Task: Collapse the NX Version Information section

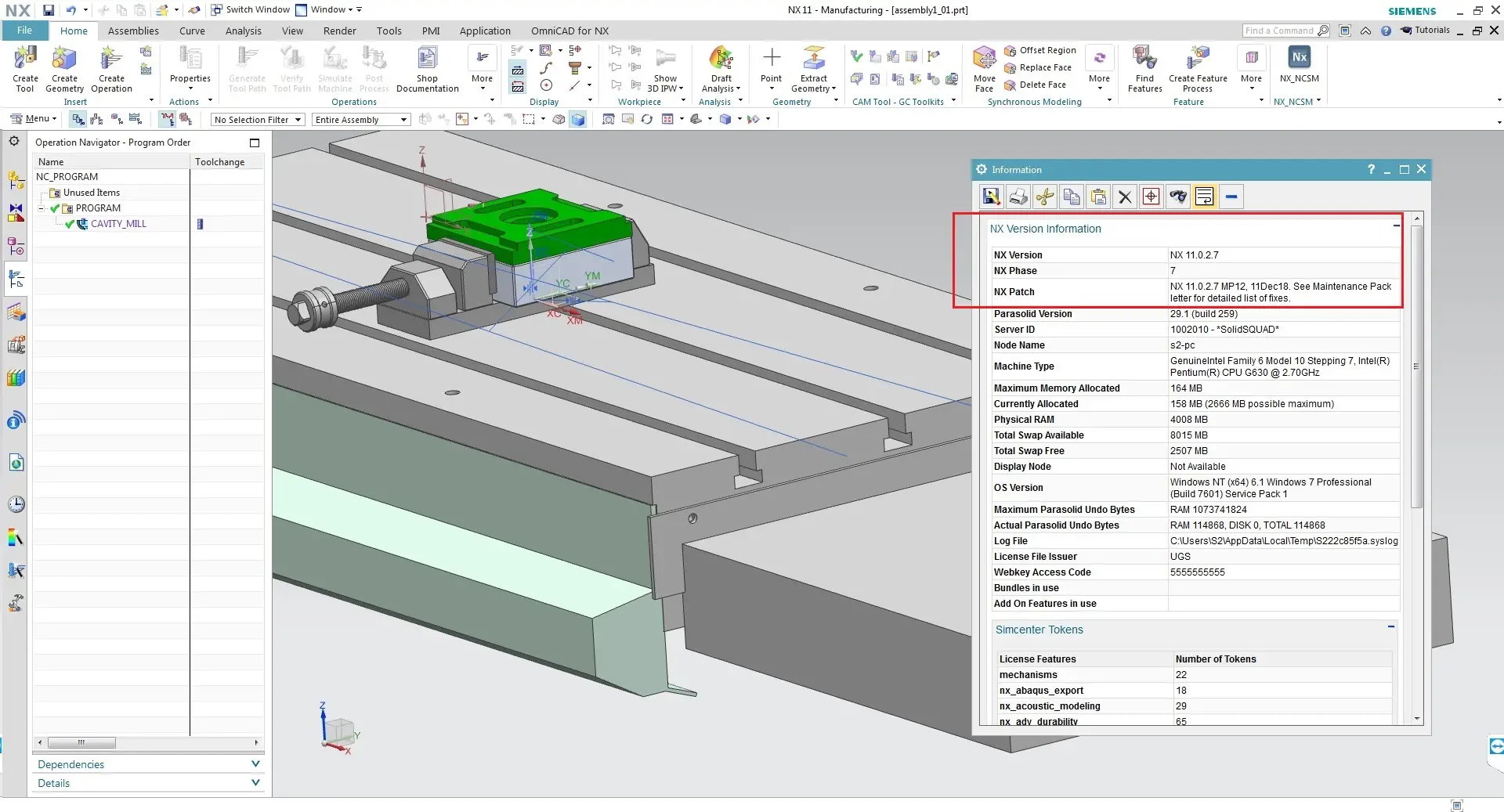Action: pos(1396,226)
